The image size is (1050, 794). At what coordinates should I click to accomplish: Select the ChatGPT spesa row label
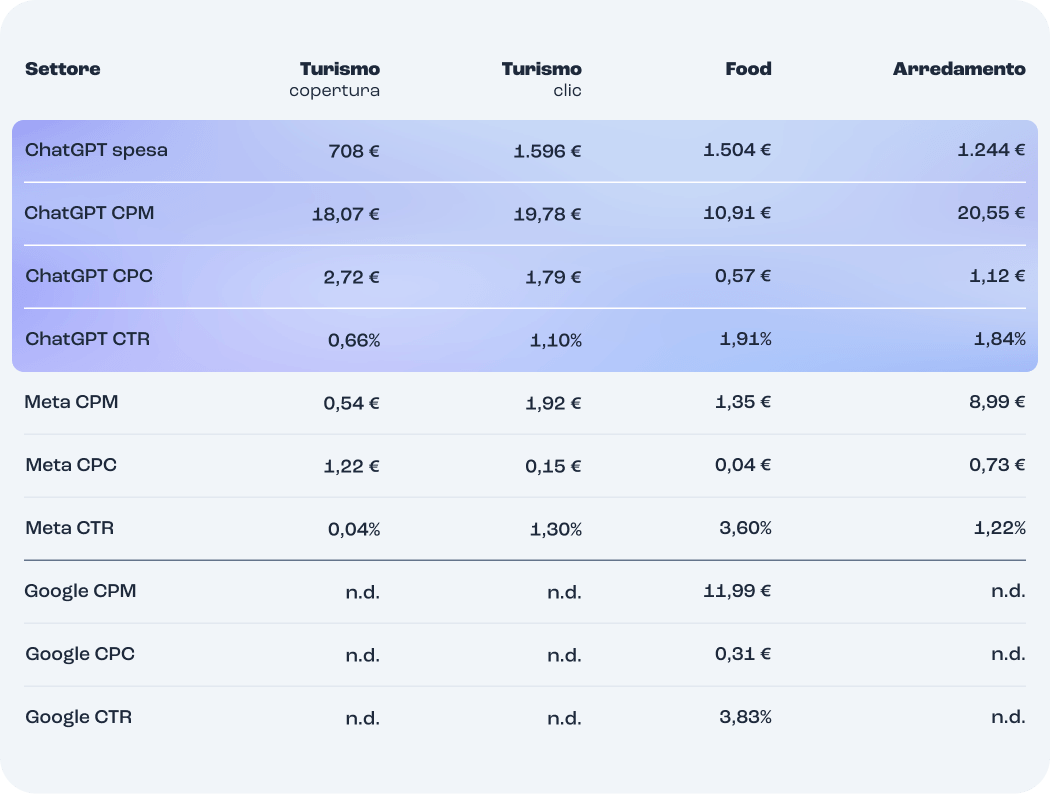[x=96, y=150]
